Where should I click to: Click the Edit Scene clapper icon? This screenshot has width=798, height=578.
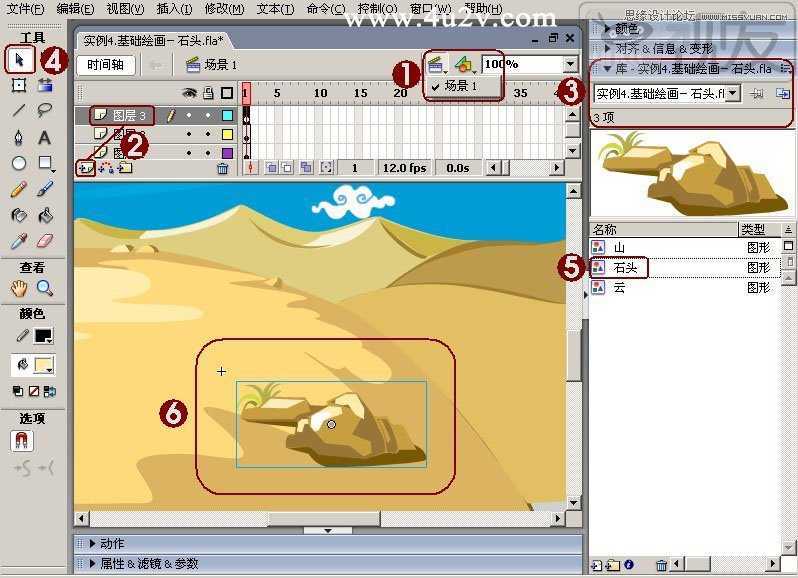[x=437, y=64]
